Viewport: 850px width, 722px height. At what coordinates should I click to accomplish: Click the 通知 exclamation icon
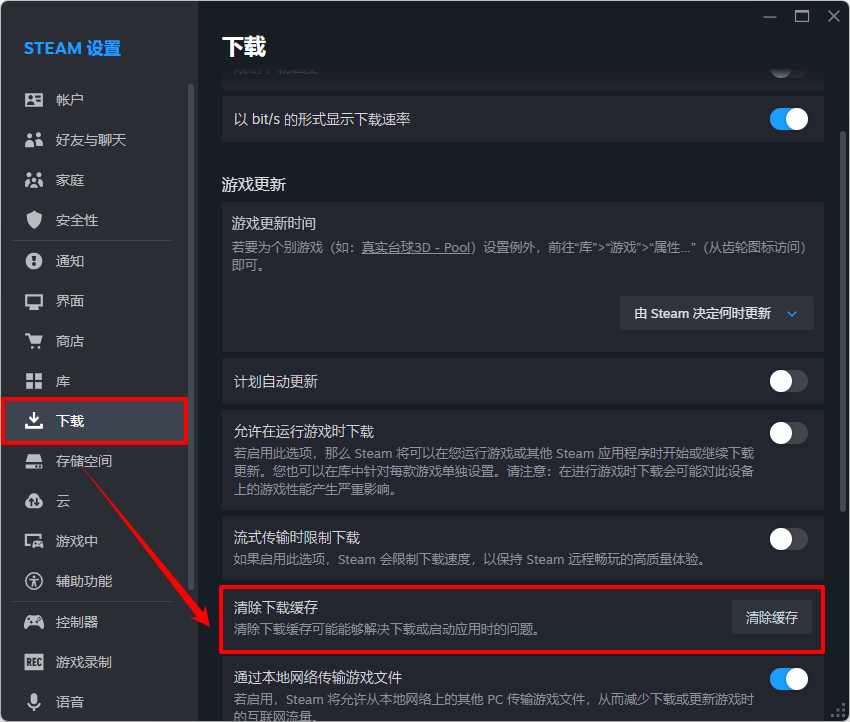point(34,261)
